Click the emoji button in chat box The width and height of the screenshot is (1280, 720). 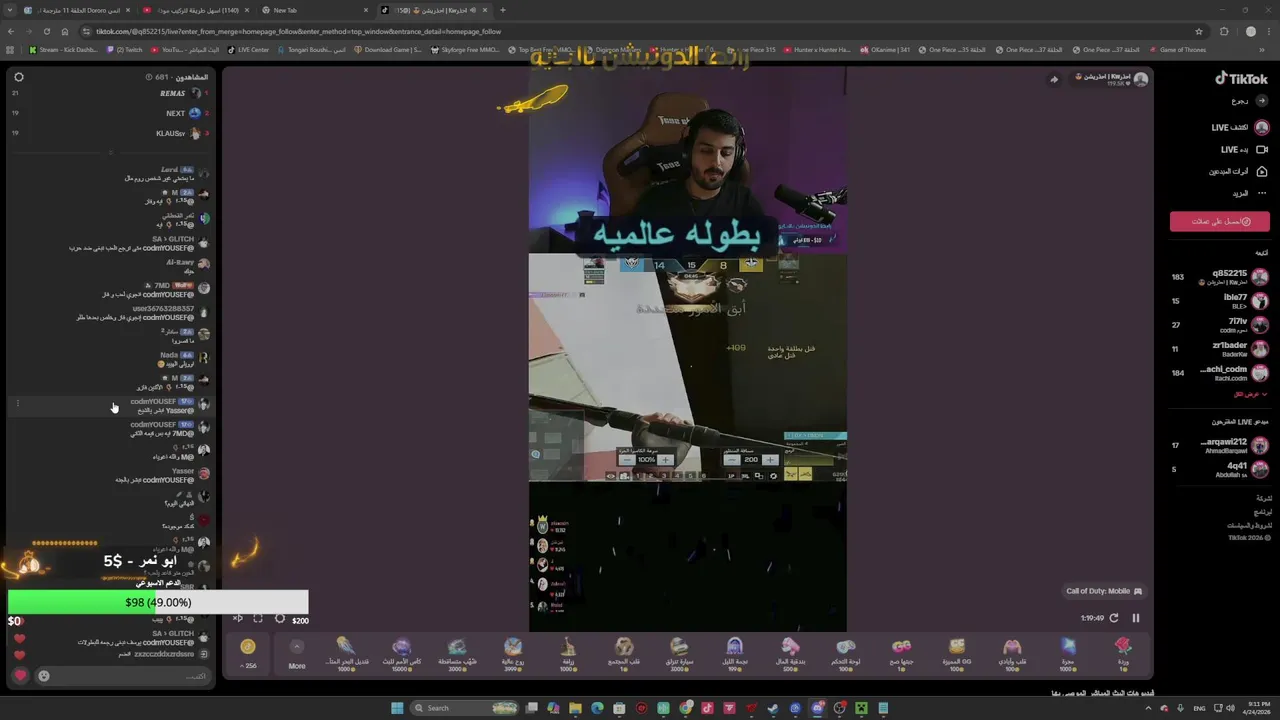coord(44,676)
